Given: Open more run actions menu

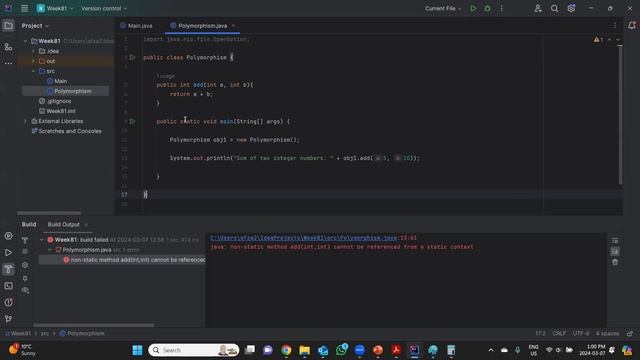Looking at the screenshot, I should [x=502, y=8].
